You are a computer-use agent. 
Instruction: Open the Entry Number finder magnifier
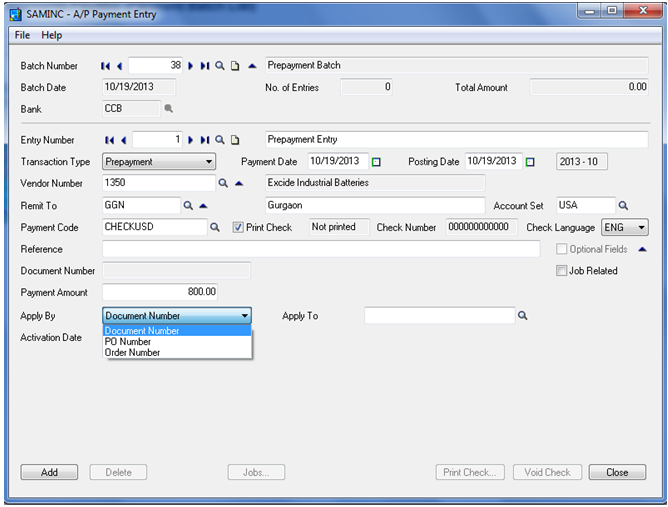[x=220, y=140]
